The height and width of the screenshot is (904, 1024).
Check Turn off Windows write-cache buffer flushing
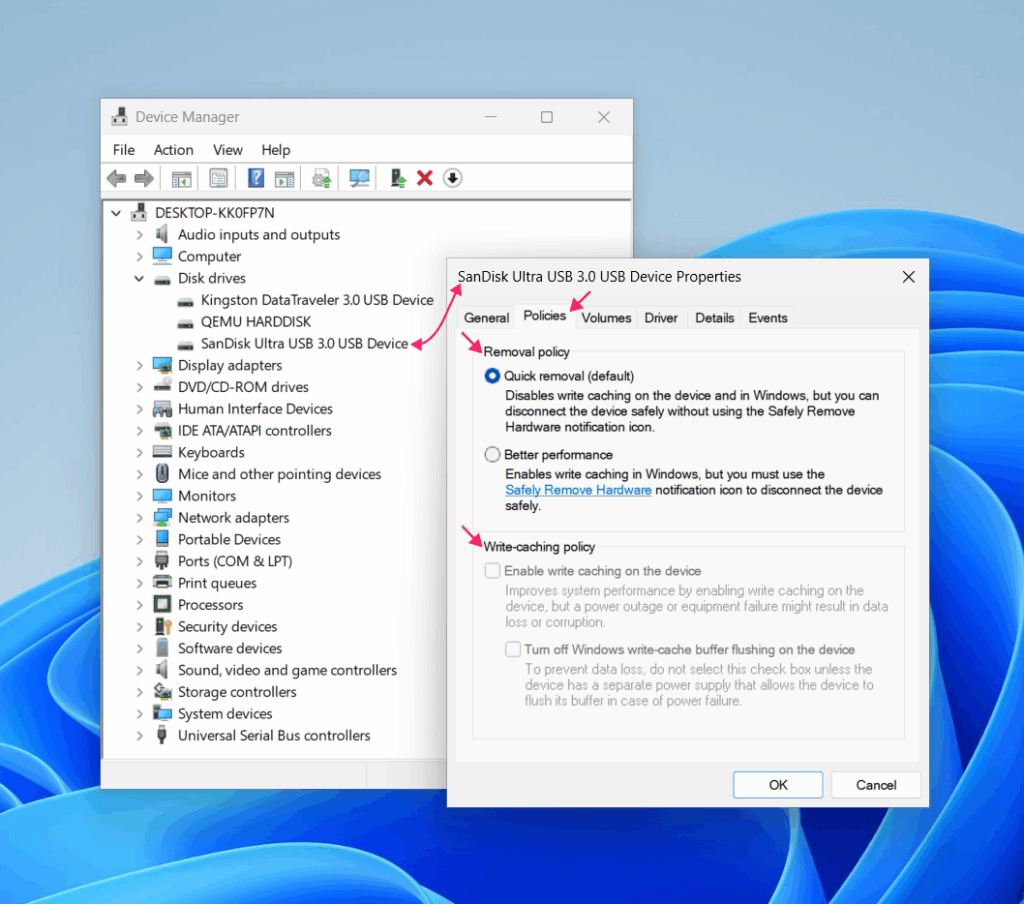pyautogui.click(x=513, y=649)
